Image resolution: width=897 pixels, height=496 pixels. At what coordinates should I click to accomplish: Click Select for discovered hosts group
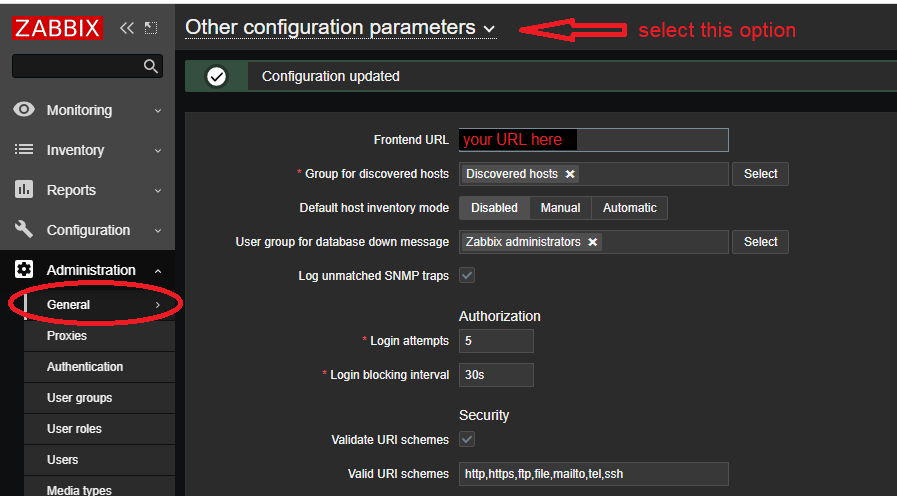[x=760, y=174]
